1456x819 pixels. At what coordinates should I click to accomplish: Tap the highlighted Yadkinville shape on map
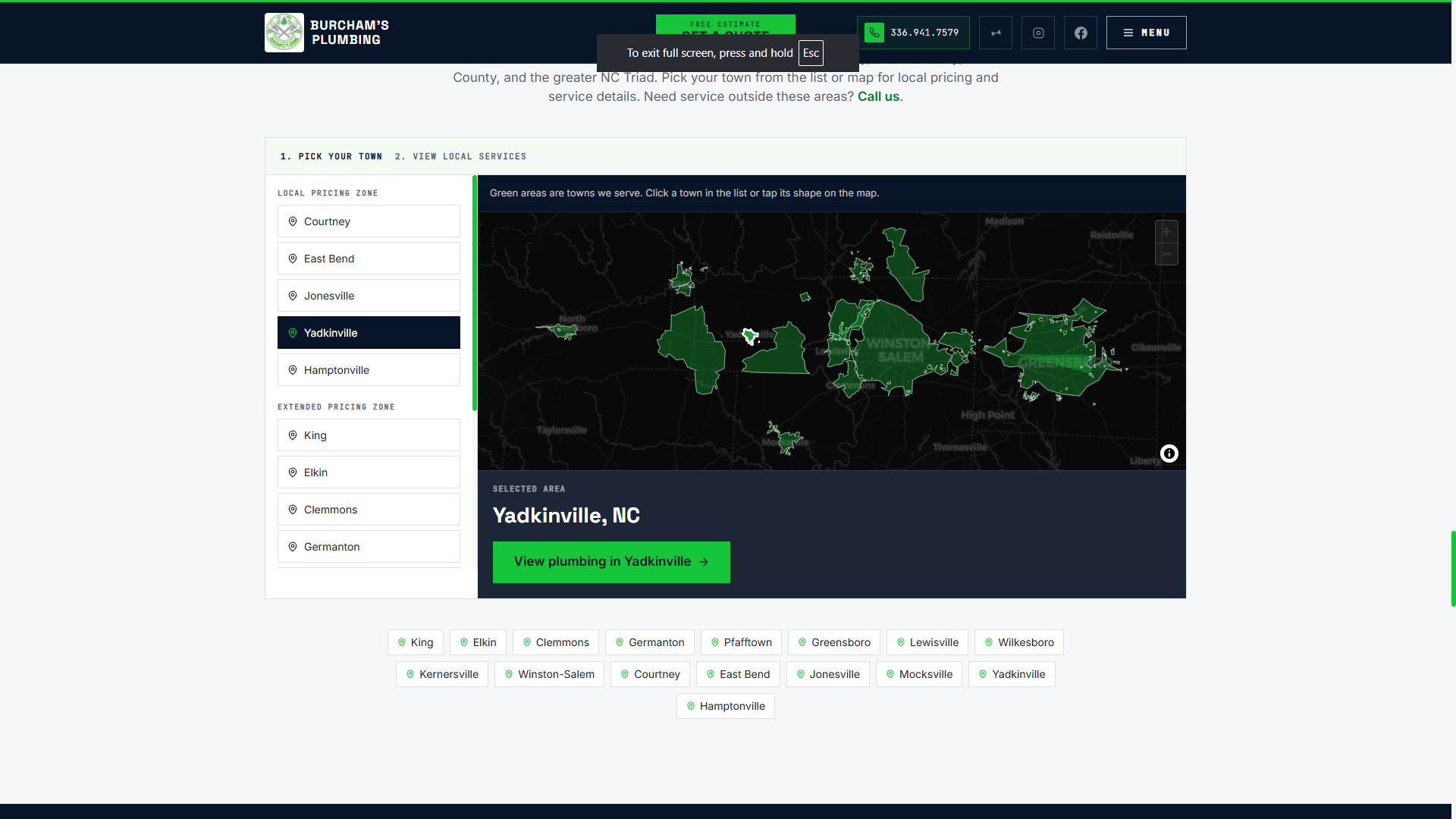(750, 336)
